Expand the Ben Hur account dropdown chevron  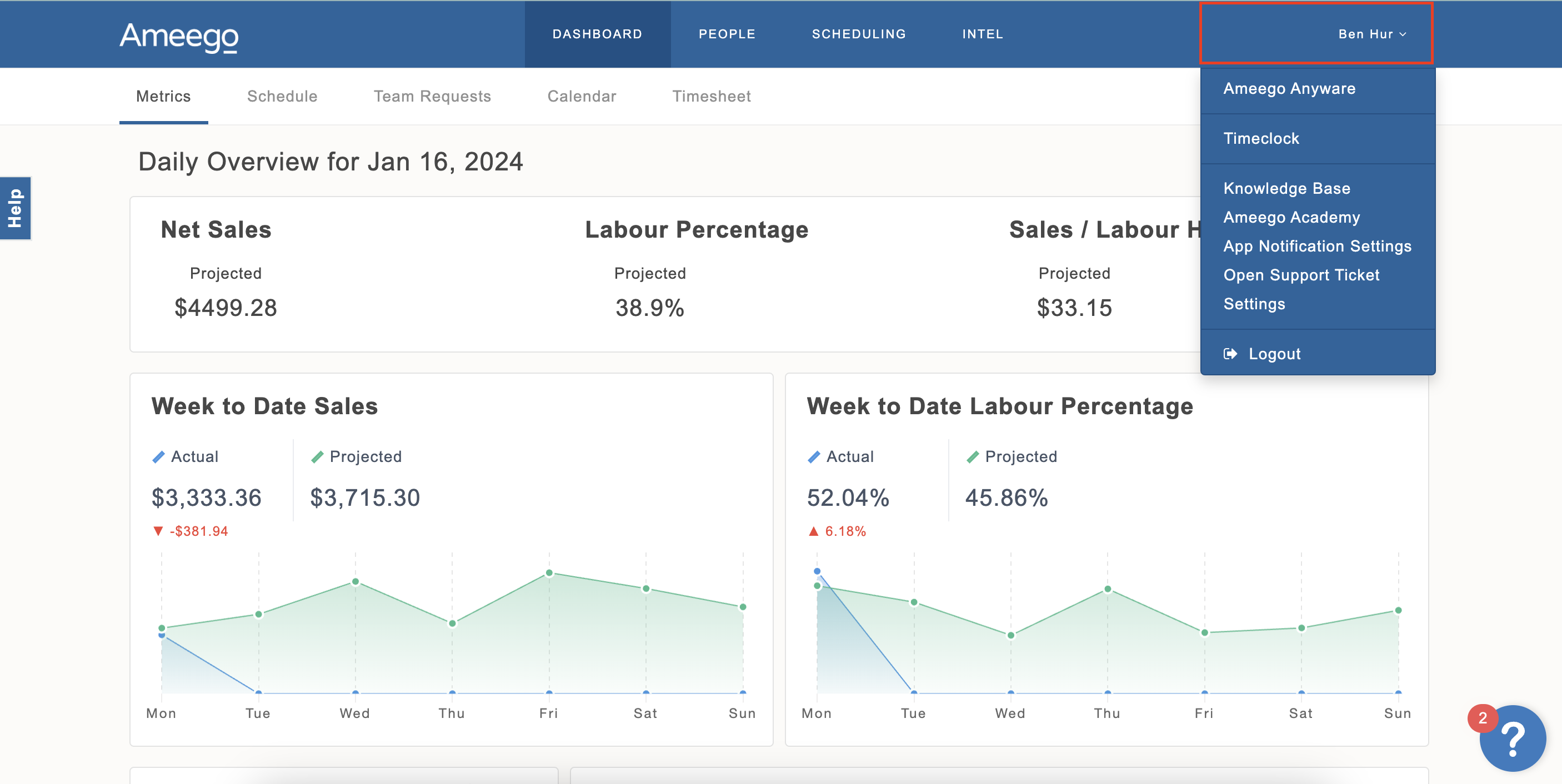point(1403,34)
